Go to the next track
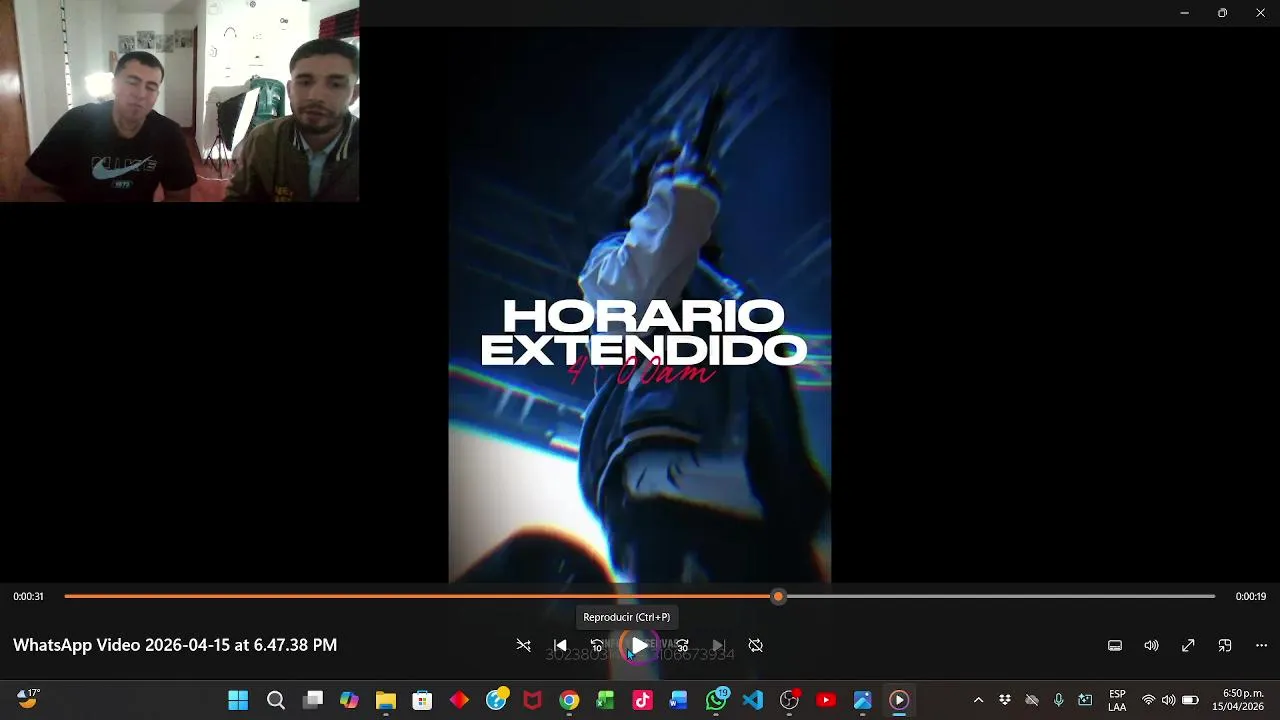 pyautogui.click(x=718, y=646)
